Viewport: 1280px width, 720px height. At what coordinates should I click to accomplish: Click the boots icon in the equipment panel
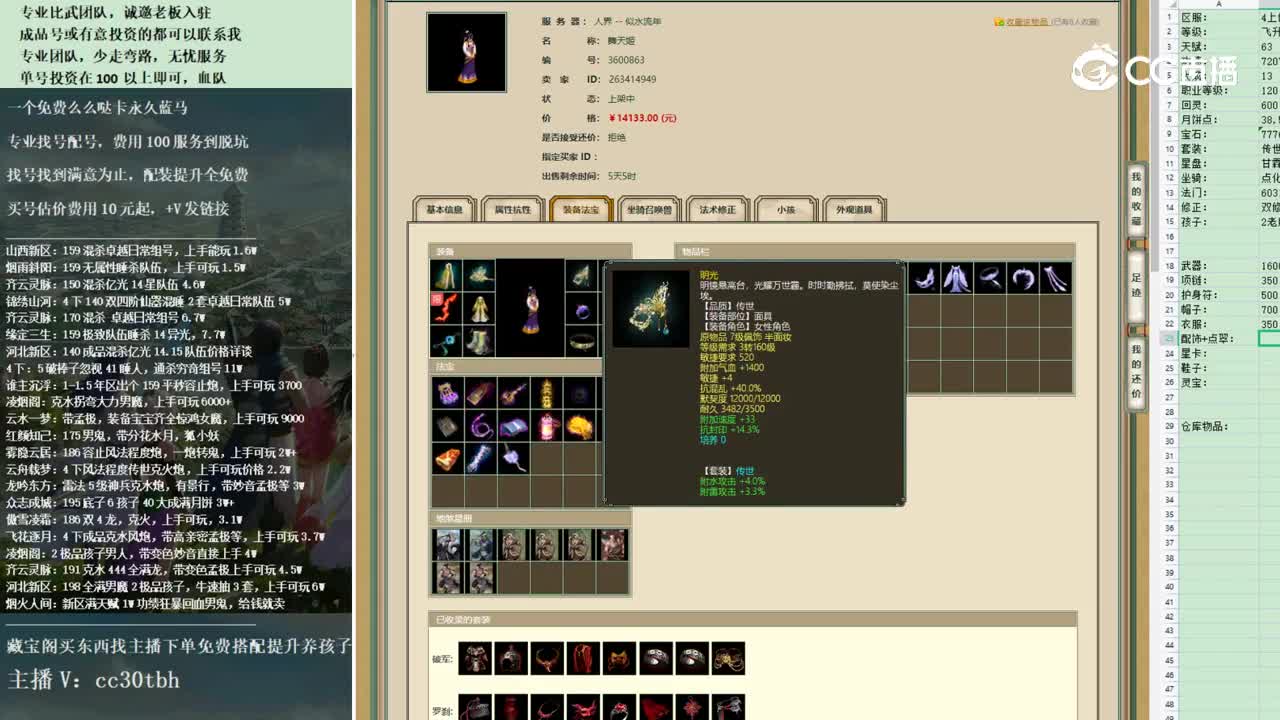coord(478,339)
